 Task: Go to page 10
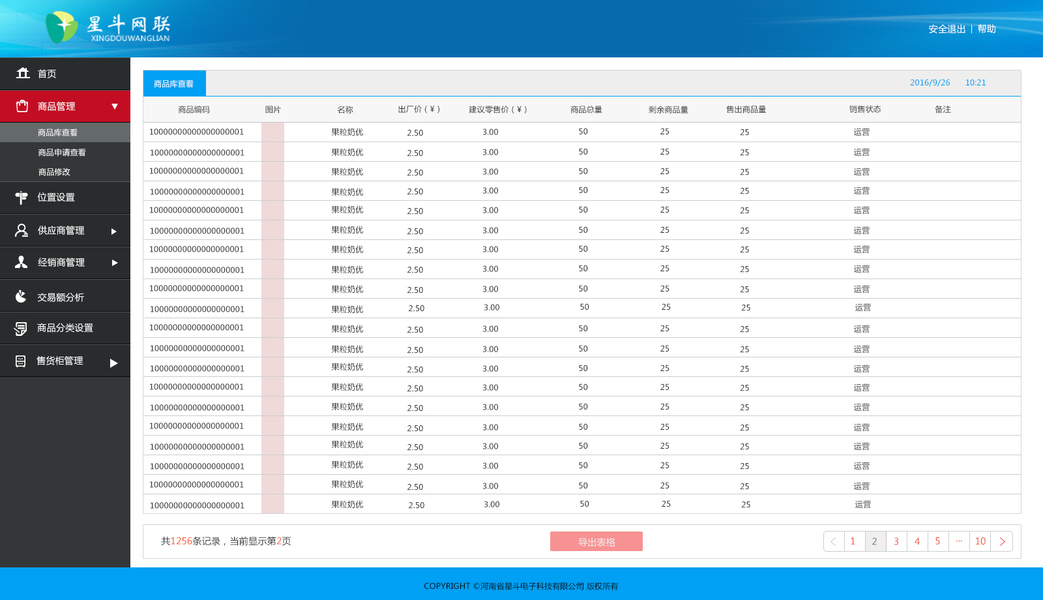(980, 541)
